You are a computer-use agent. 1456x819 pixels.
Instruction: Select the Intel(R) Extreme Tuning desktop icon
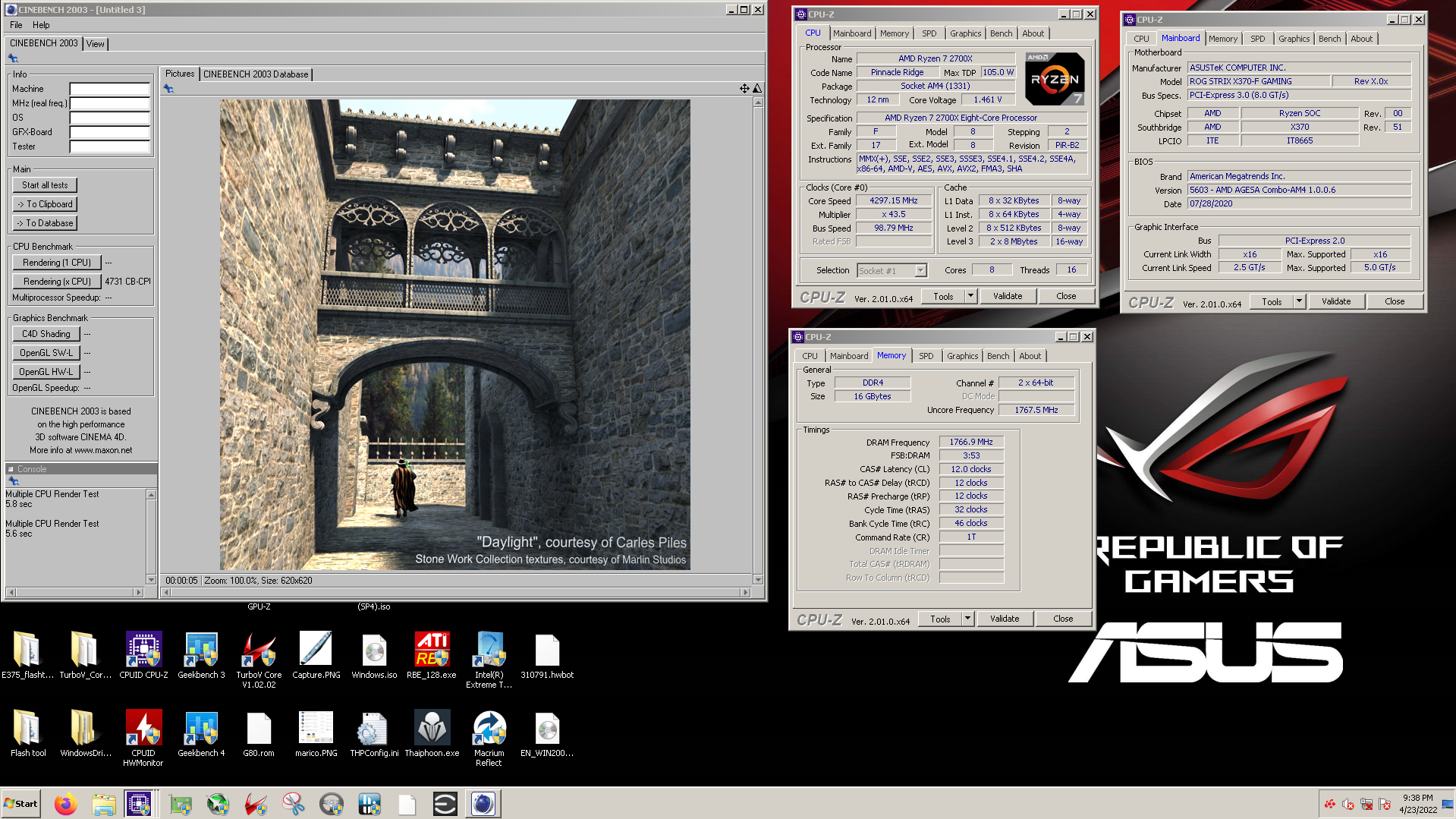pyautogui.click(x=489, y=659)
